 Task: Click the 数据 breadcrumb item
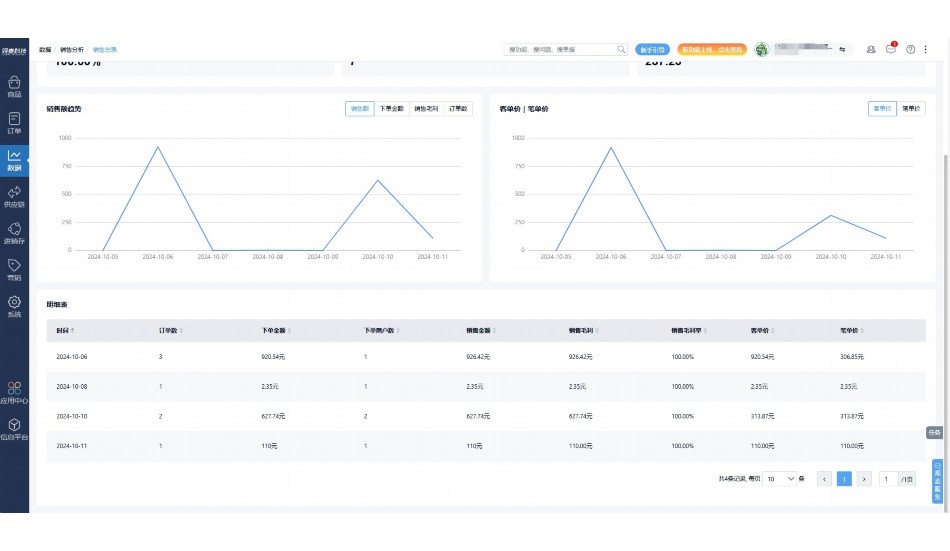[x=45, y=49]
